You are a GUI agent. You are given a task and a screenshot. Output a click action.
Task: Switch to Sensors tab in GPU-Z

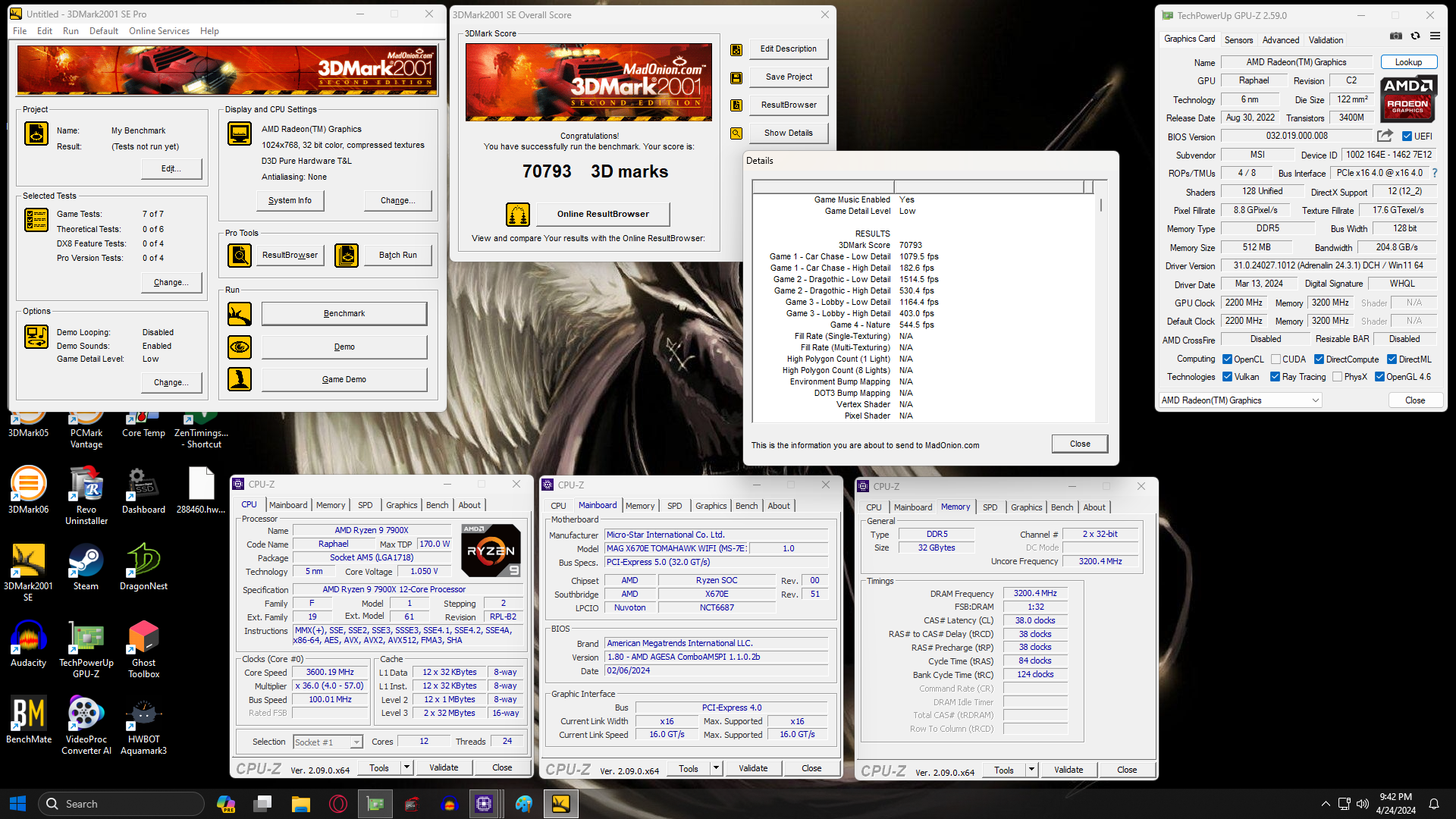pos(1238,40)
